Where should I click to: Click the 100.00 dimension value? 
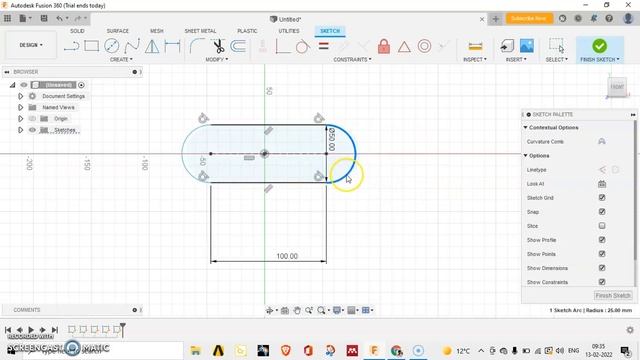(287, 256)
